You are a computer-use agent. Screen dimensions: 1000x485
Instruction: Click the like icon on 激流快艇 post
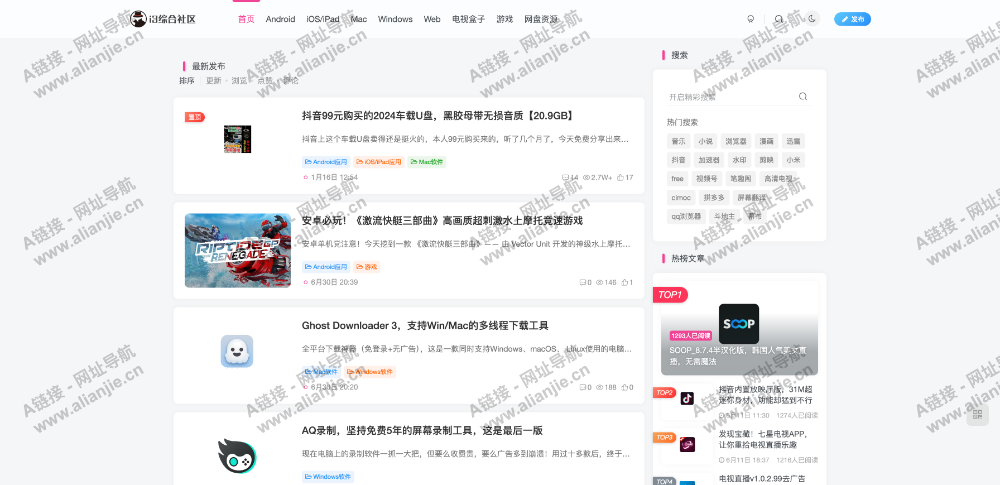tap(624, 282)
